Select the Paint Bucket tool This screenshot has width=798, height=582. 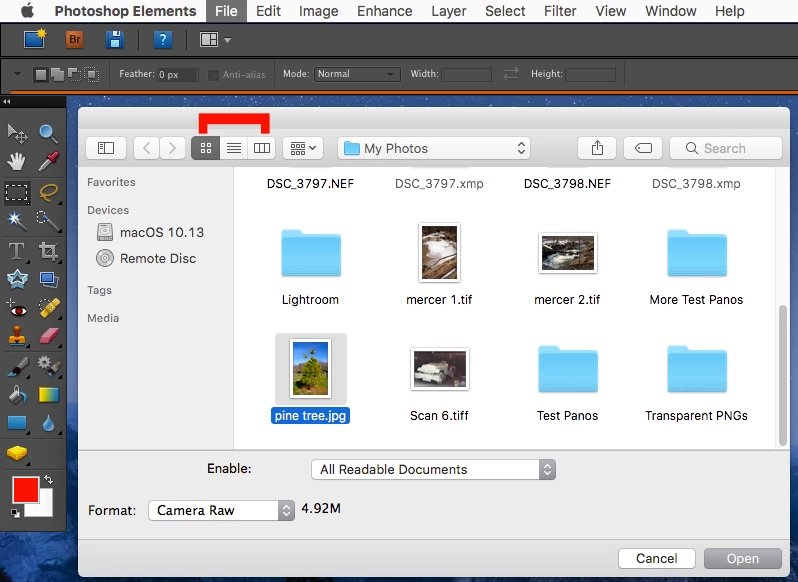17,395
